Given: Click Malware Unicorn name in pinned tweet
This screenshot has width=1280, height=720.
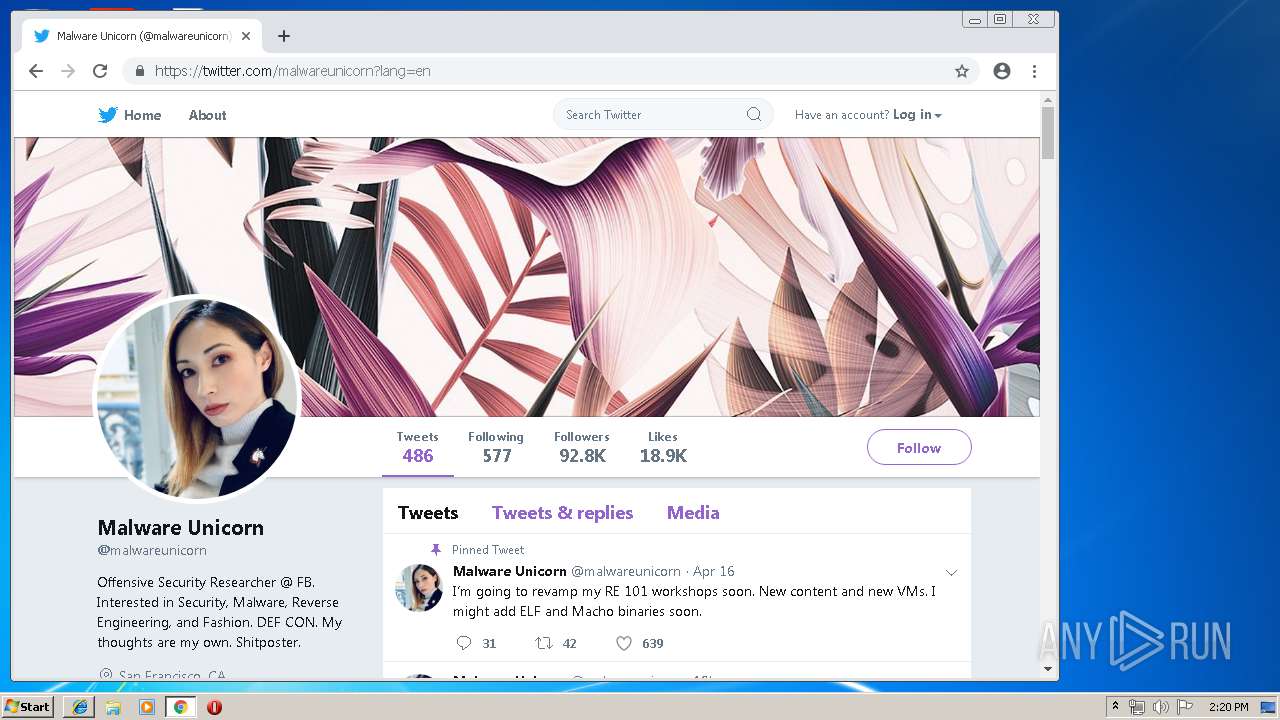Looking at the screenshot, I should point(510,571).
